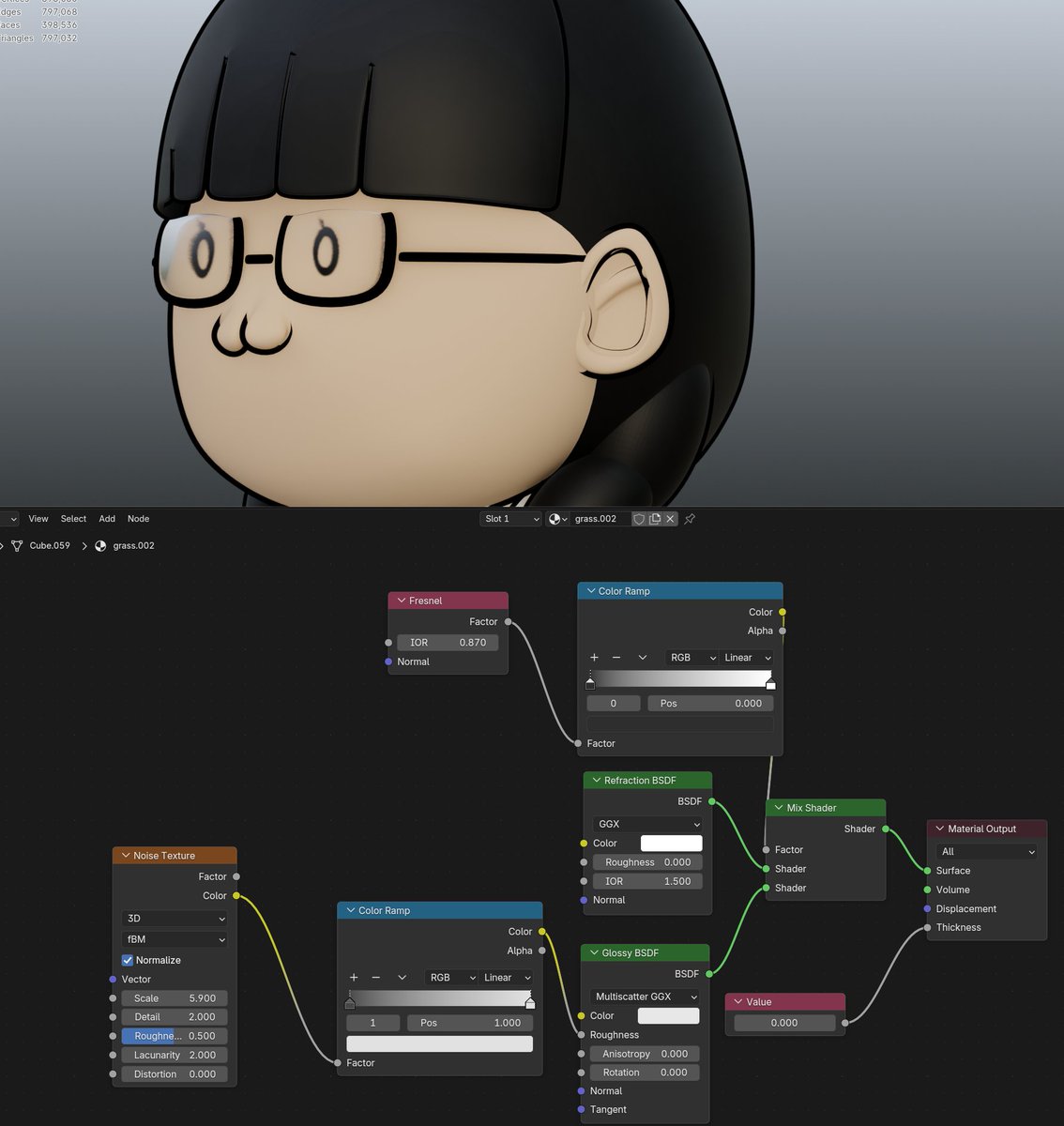Click the Mix Shader Factor input socket

767,850
